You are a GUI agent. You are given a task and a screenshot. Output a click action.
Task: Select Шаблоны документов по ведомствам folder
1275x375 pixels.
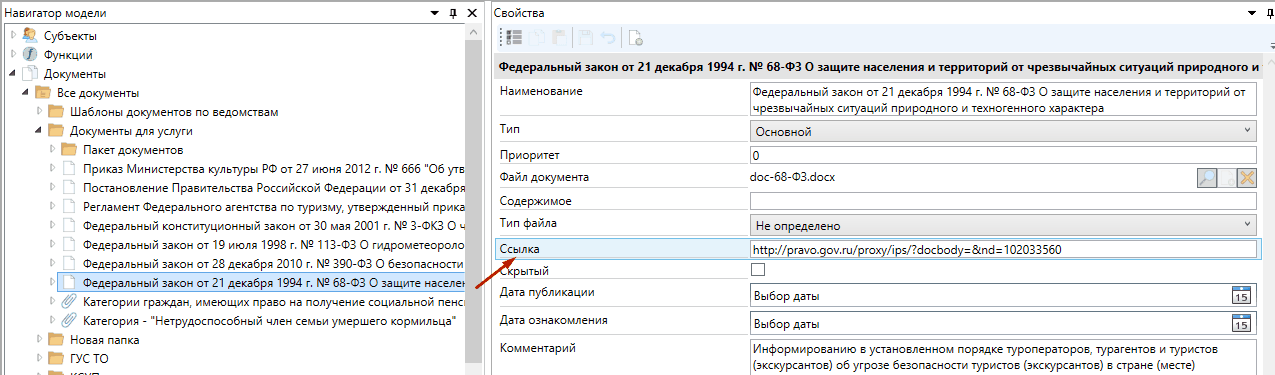(174, 112)
